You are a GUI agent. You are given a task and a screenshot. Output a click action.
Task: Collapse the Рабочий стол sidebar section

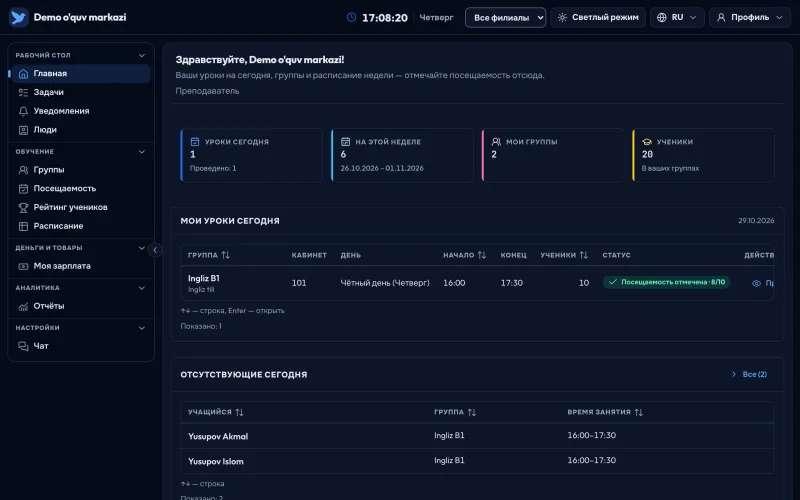coord(142,55)
